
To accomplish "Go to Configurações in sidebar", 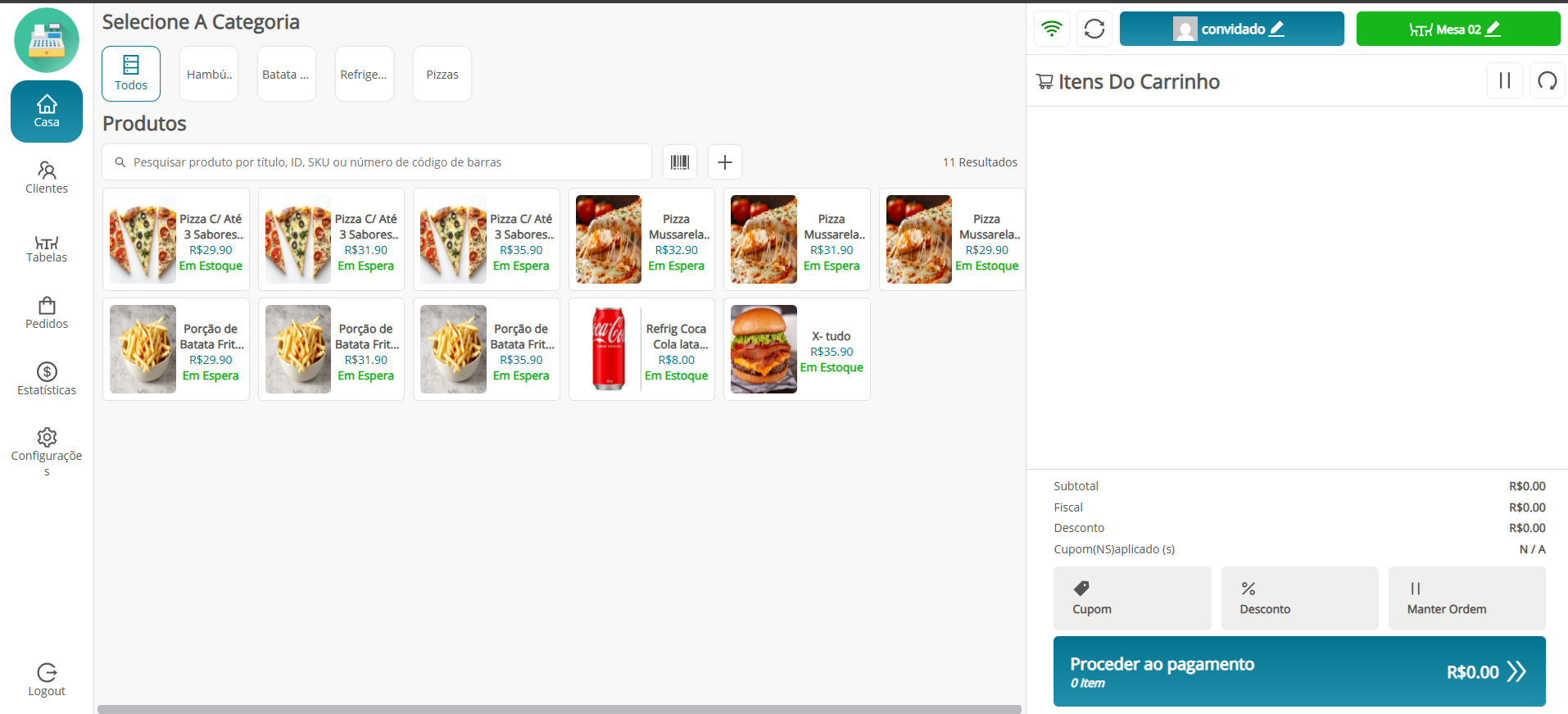I will 47,449.
